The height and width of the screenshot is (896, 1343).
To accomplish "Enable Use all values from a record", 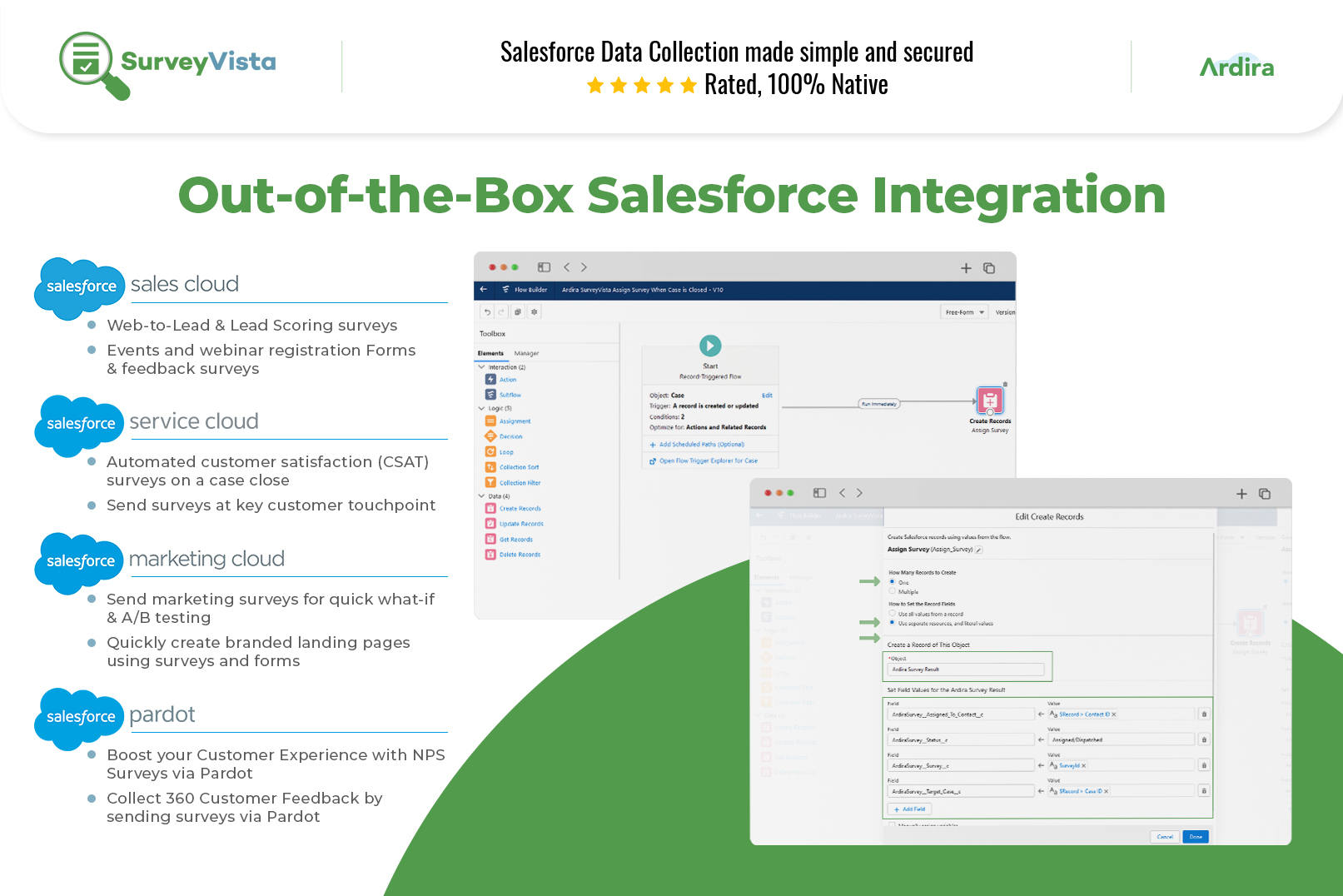I will 892,613.
